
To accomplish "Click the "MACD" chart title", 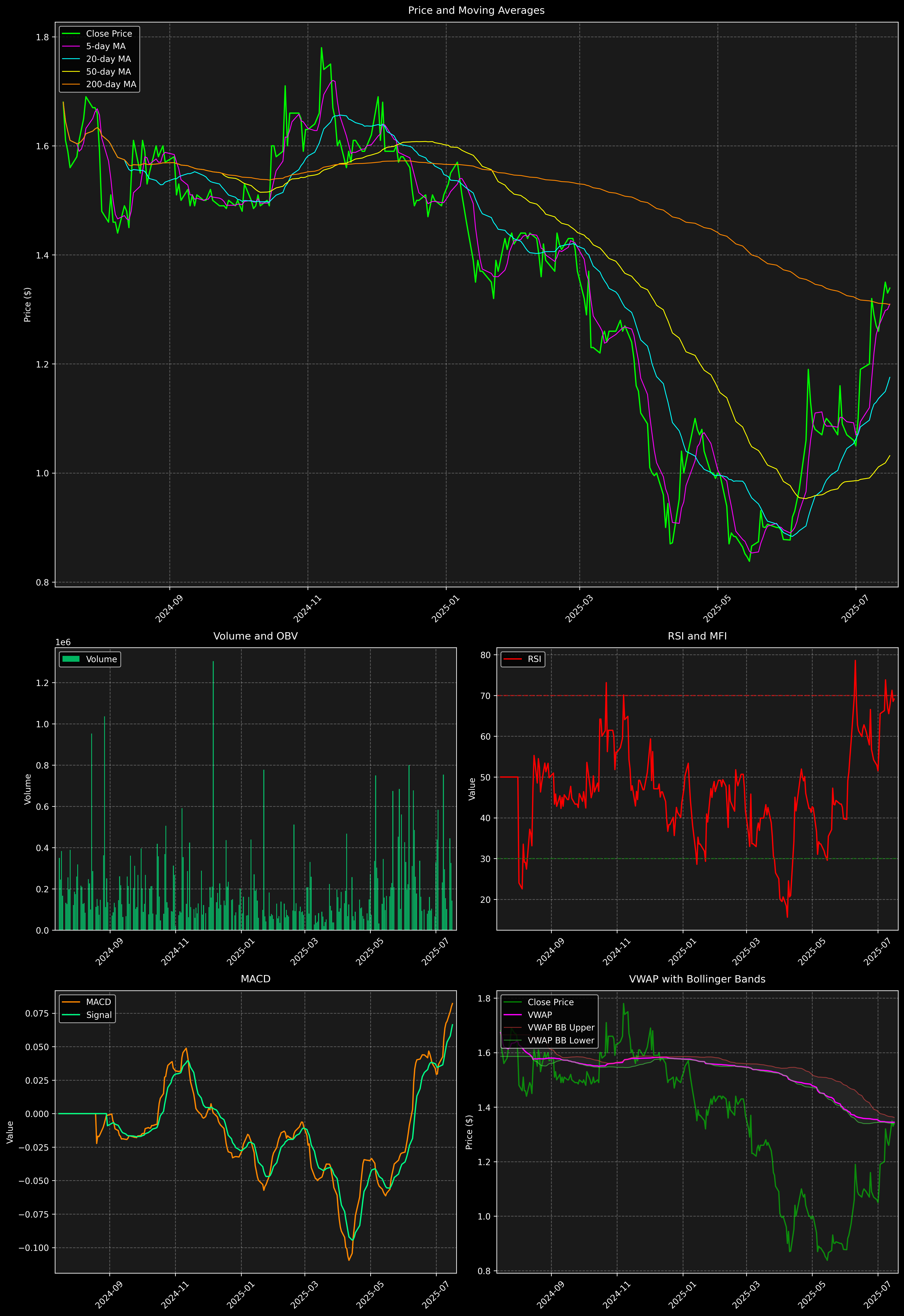I will tap(255, 979).
